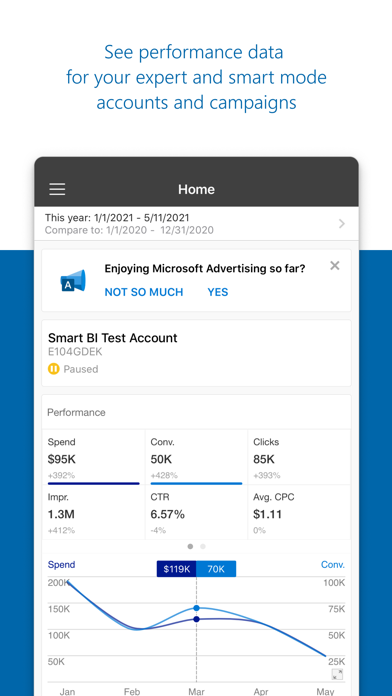The width and height of the screenshot is (392, 696).
Task: Tap the Microsoft Advertising megaphone icon
Action: click(x=73, y=281)
